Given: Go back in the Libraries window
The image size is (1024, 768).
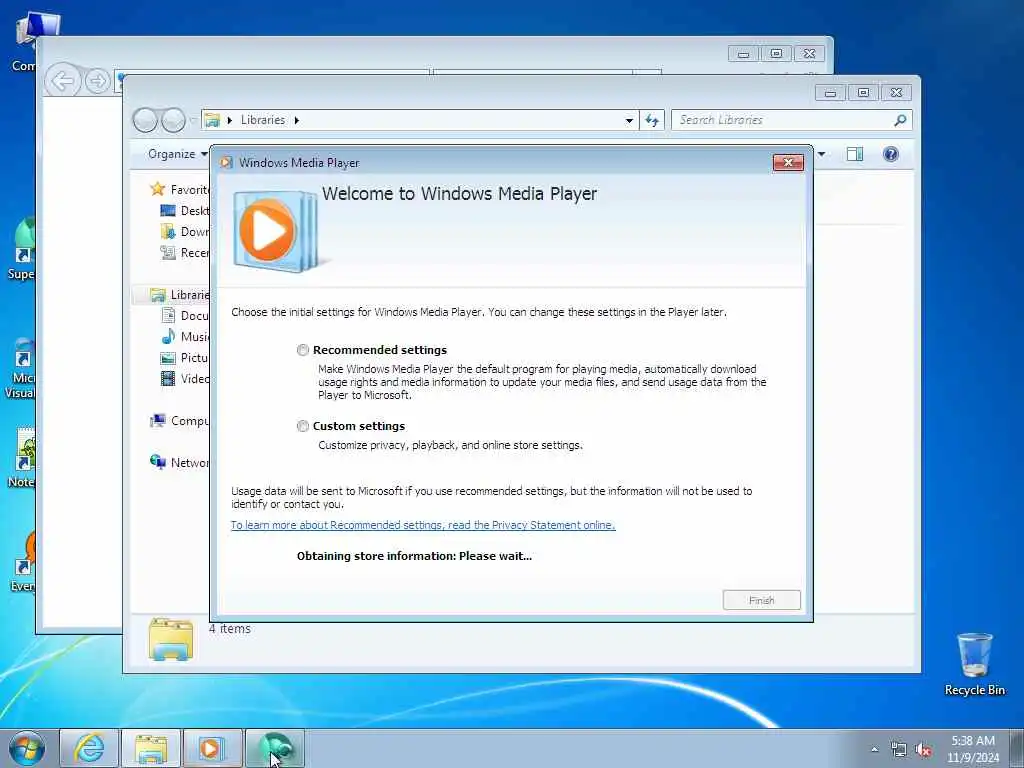Looking at the screenshot, I should (x=146, y=120).
